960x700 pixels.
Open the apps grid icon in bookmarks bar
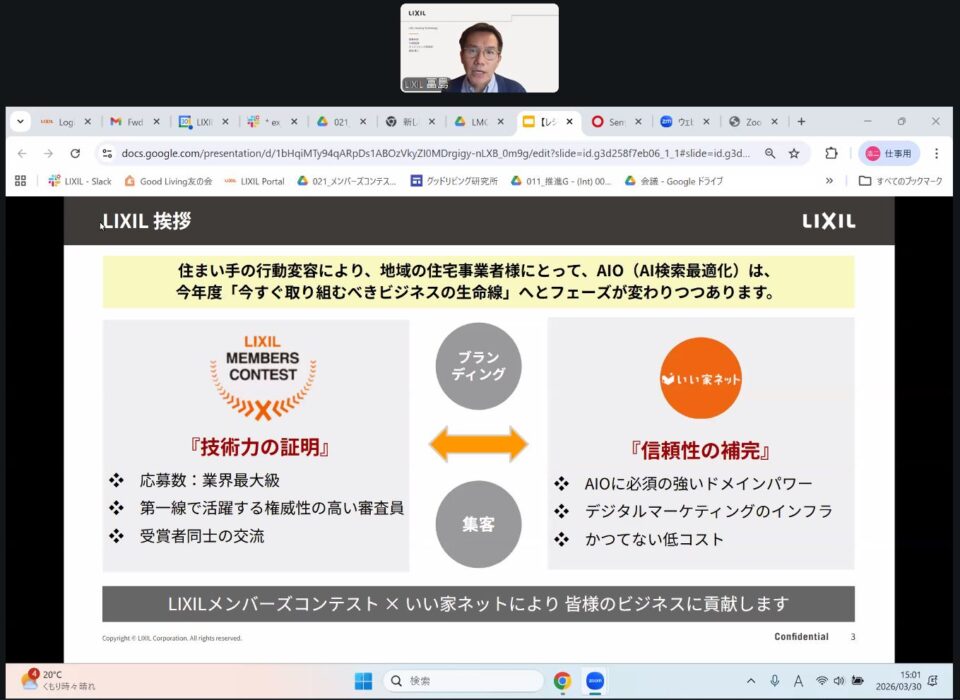(19, 181)
